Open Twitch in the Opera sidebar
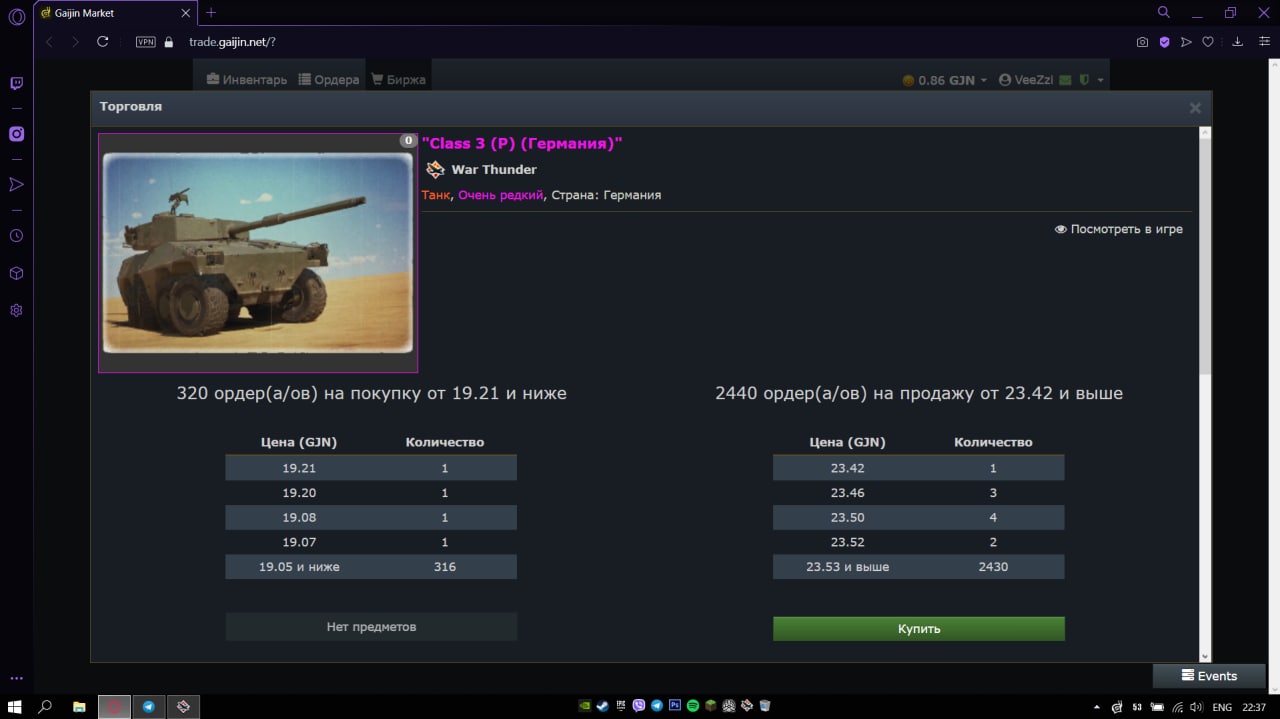The width and height of the screenshot is (1280, 719). (16, 84)
